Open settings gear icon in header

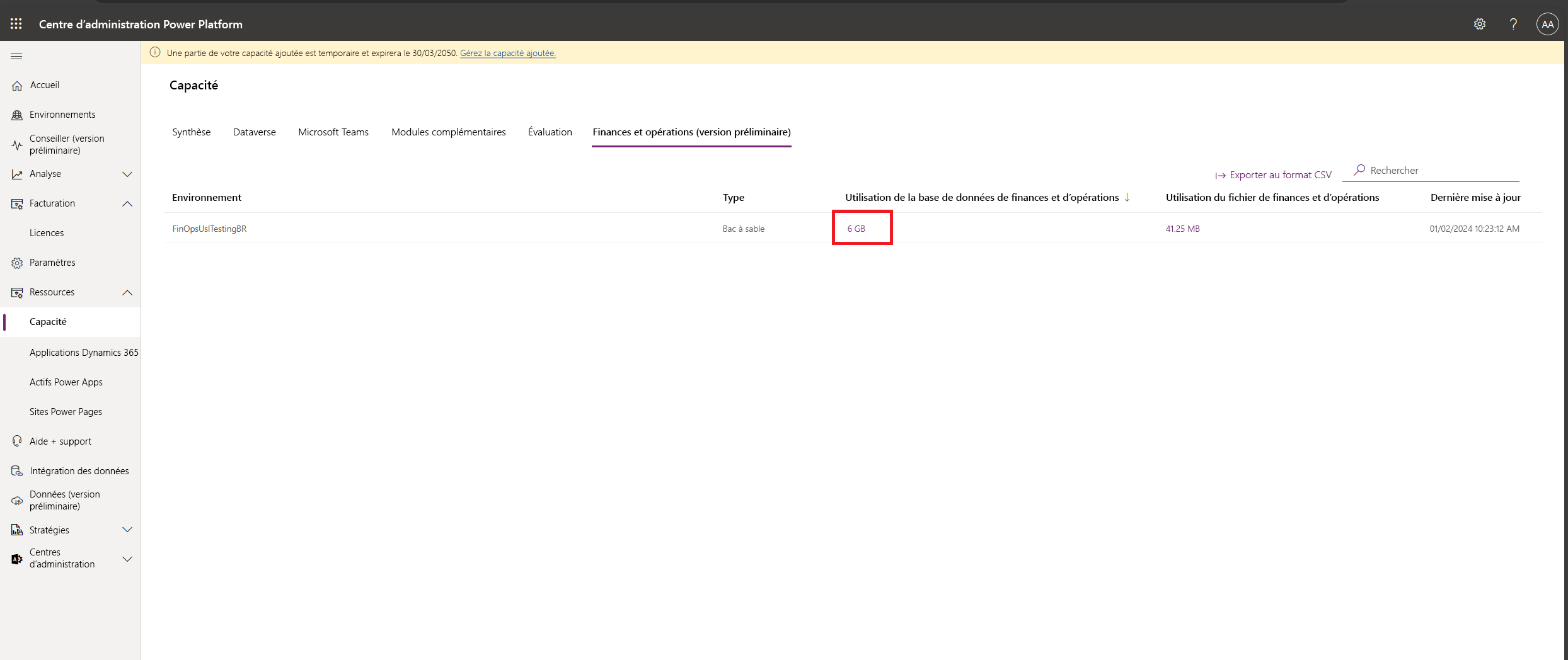1480,24
